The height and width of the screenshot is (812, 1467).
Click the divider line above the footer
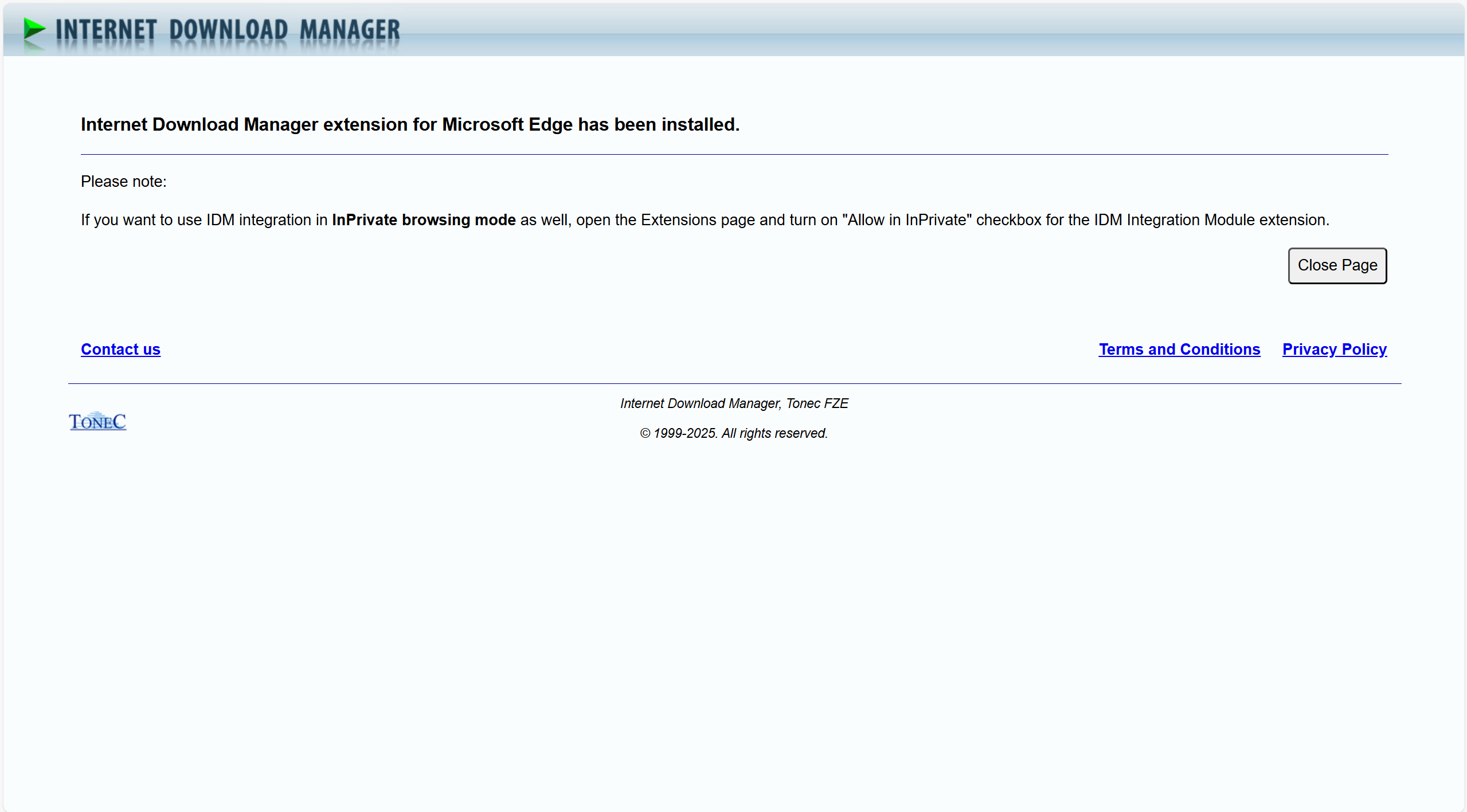(x=734, y=383)
